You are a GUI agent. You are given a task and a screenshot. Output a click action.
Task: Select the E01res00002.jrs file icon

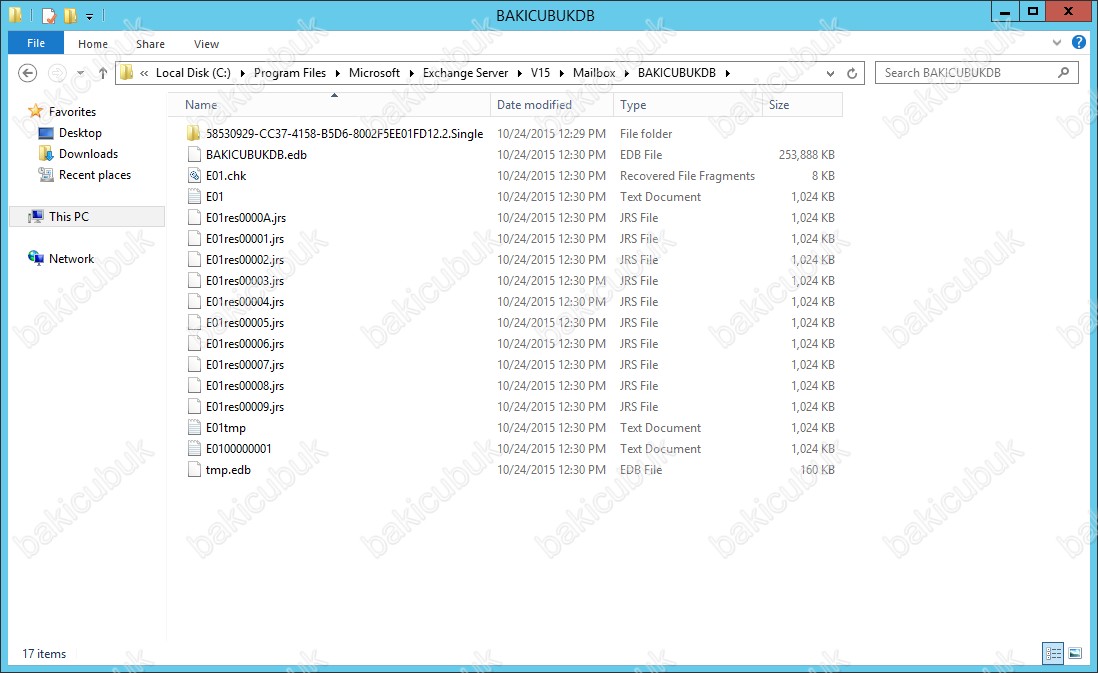(x=194, y=259)
